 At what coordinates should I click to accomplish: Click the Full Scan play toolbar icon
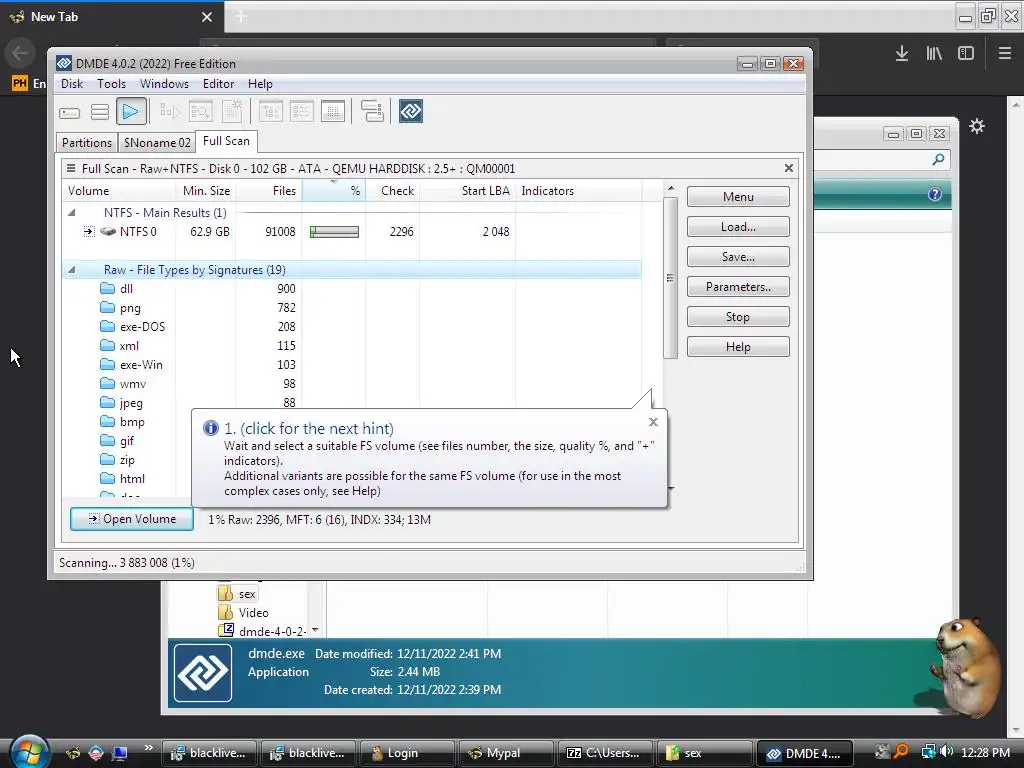131,112
